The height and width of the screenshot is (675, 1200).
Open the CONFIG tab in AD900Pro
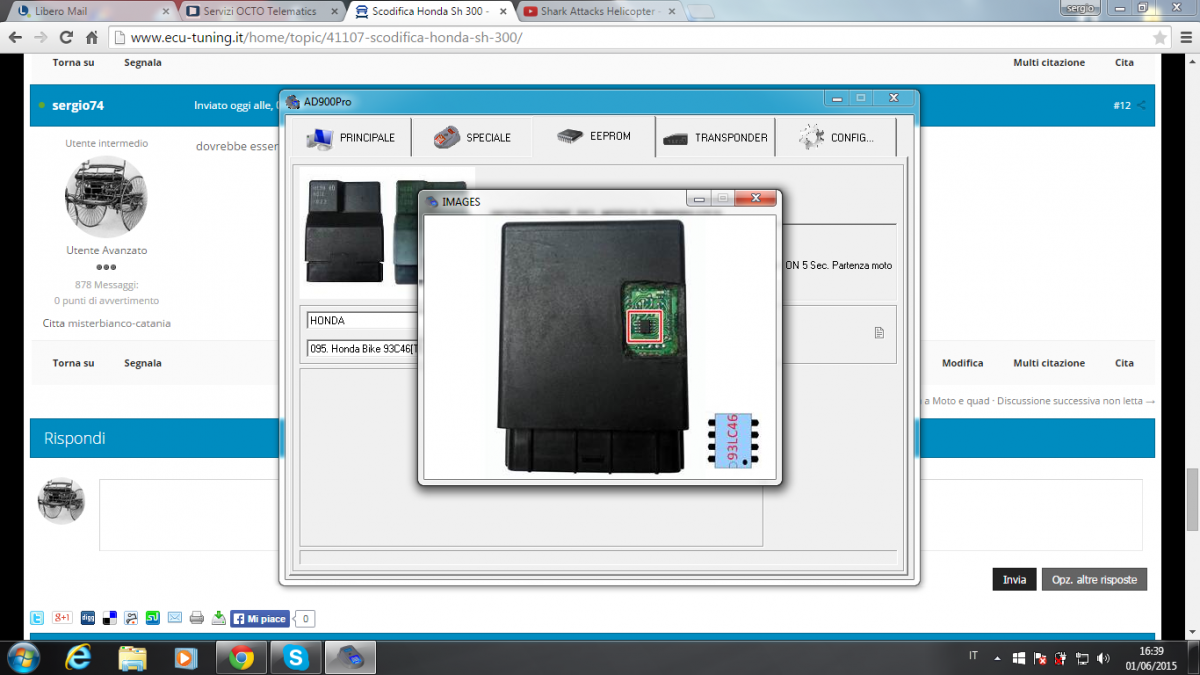point(836,138)
